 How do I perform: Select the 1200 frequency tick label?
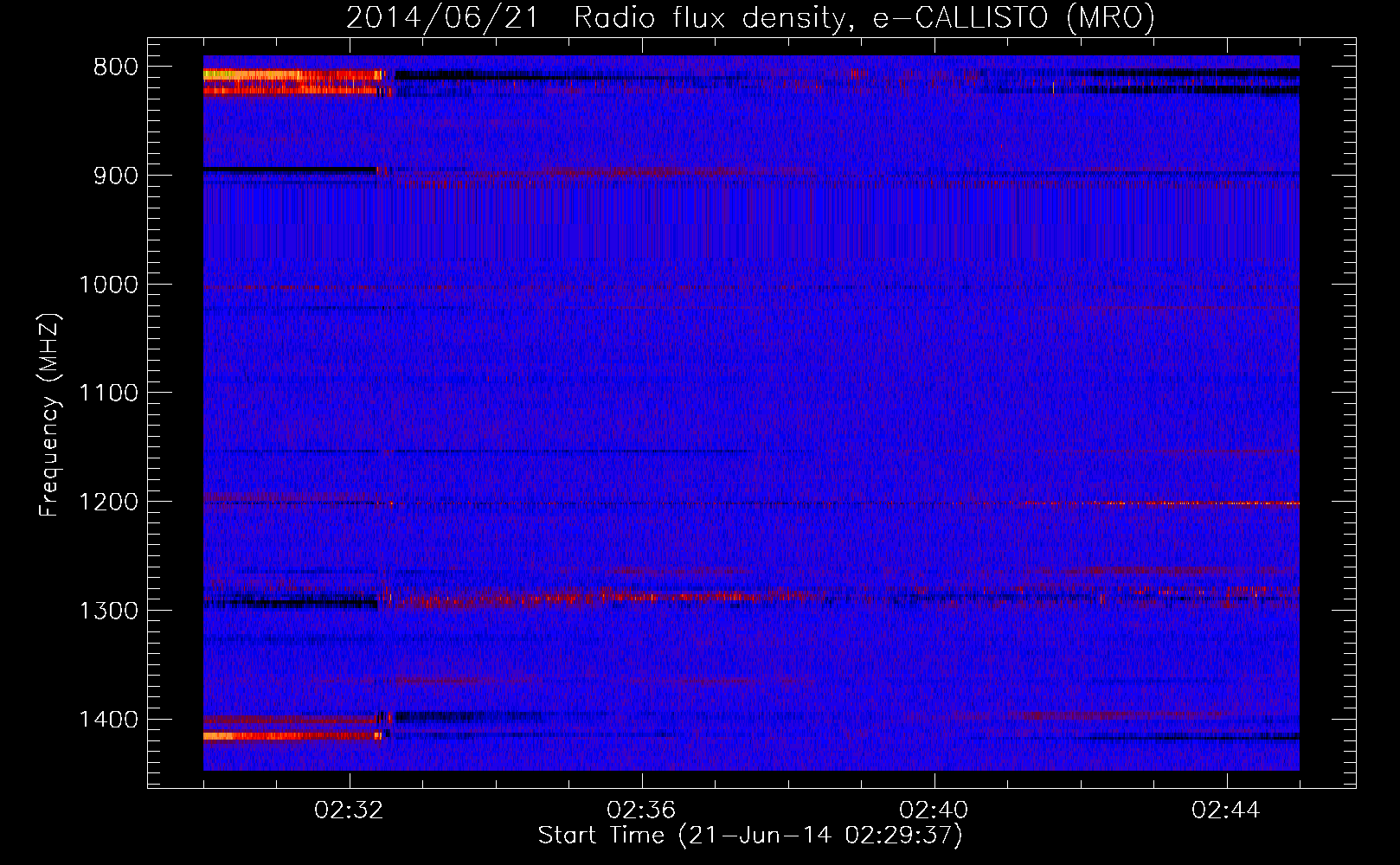tap(108, 502)
